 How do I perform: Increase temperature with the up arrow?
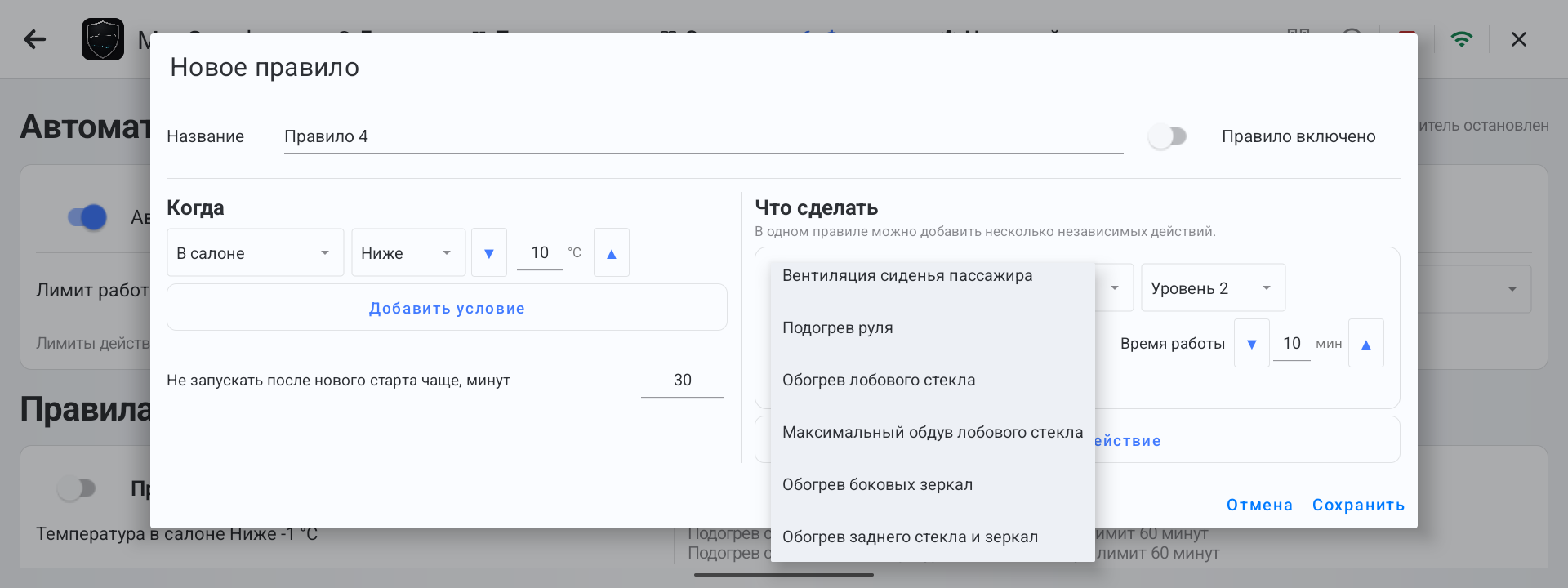pos(612,253)
